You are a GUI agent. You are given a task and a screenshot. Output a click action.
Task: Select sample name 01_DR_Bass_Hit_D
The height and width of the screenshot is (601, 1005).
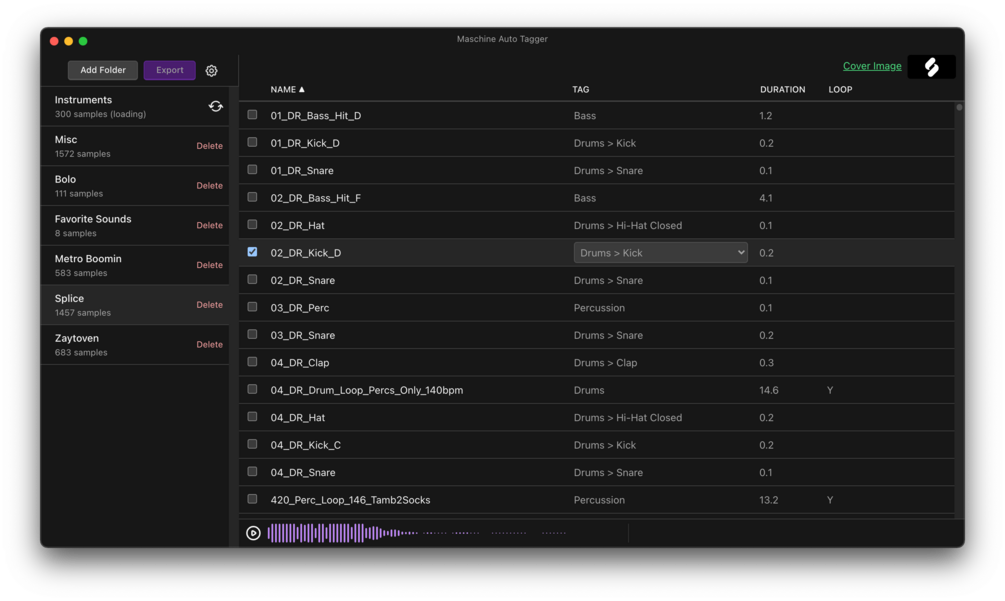pos(315,116)
